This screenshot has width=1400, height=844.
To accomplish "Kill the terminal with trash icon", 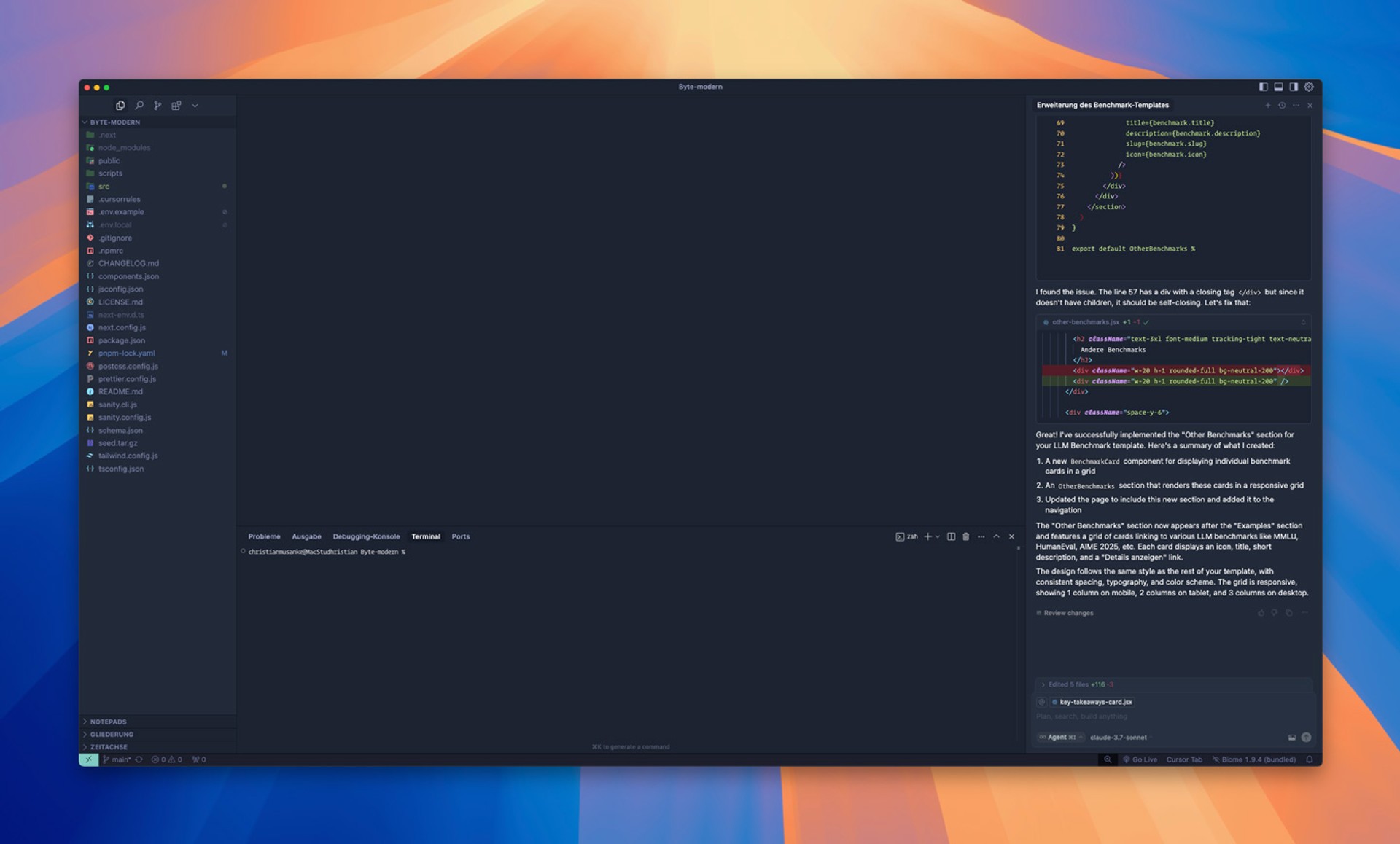I will (966, 536).
